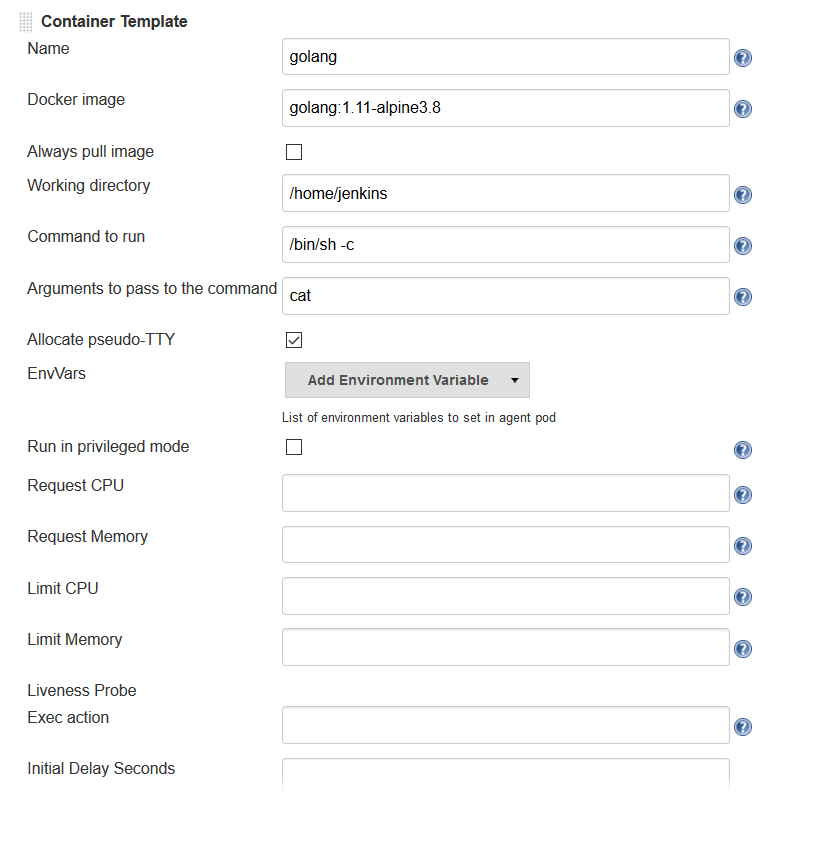Click help icon beside Command to run
The height and width of the screenshot is (842, 834).
[743, 246]
